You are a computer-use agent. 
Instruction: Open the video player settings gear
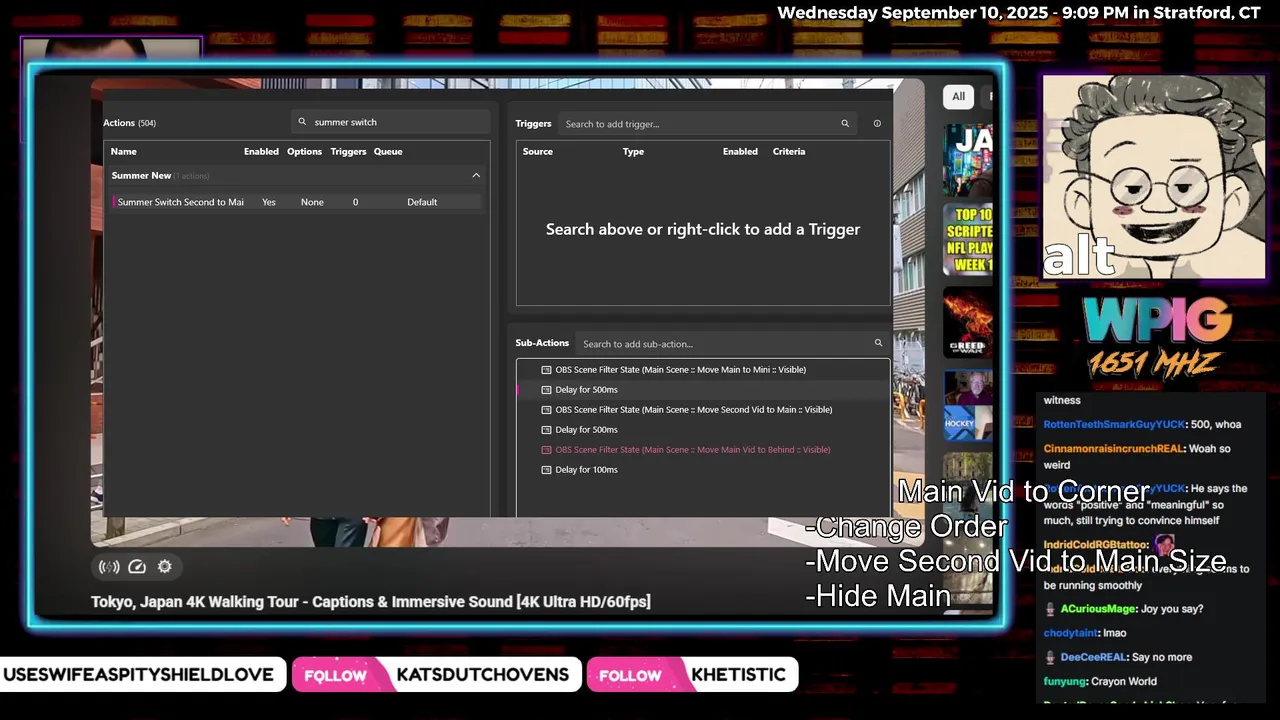point(165,567)
